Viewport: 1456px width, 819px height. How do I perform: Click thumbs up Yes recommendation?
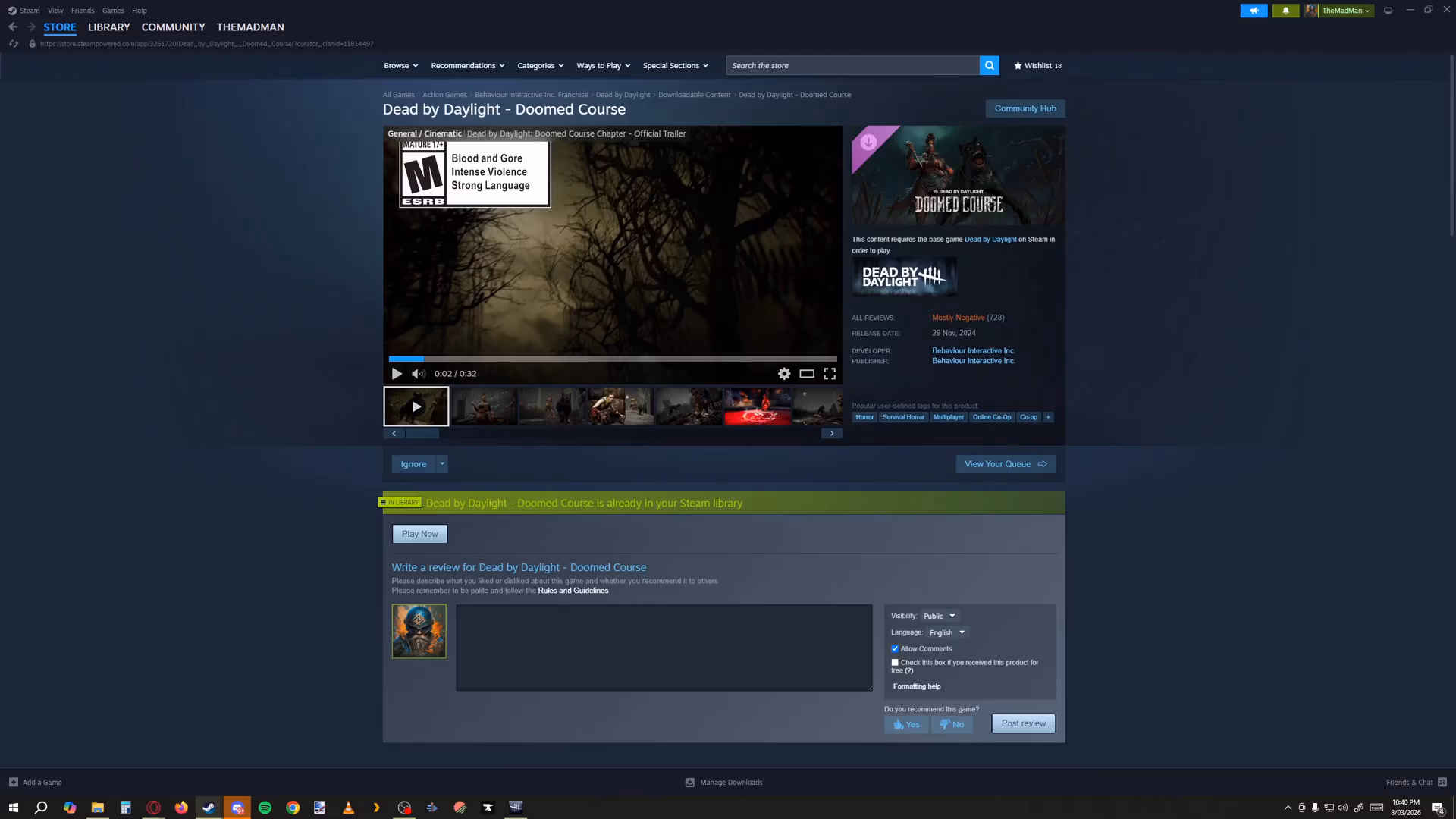[906, 724]
